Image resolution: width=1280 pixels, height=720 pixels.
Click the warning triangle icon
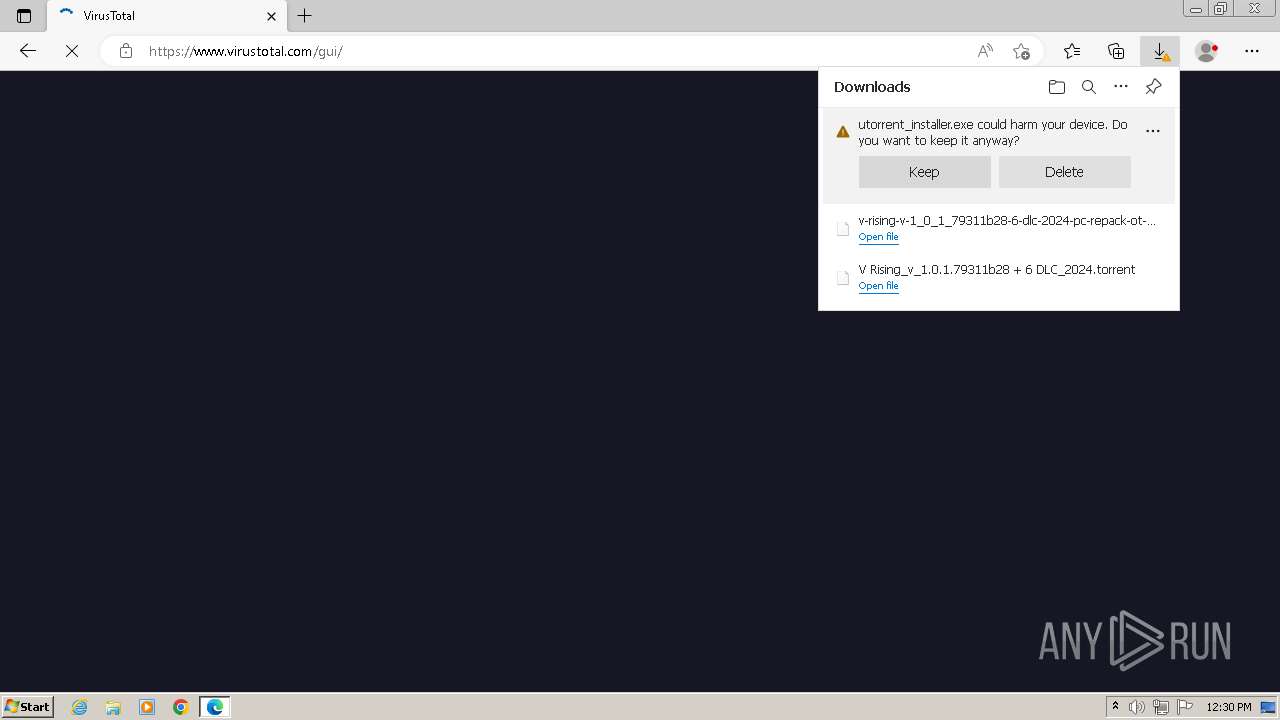pyautogui.click(x=843, y=132)
